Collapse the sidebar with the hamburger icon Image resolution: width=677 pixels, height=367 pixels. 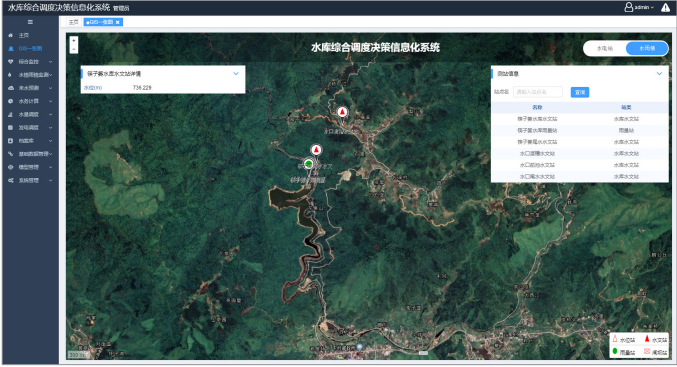pyautogui.click(x=30, y=22)
